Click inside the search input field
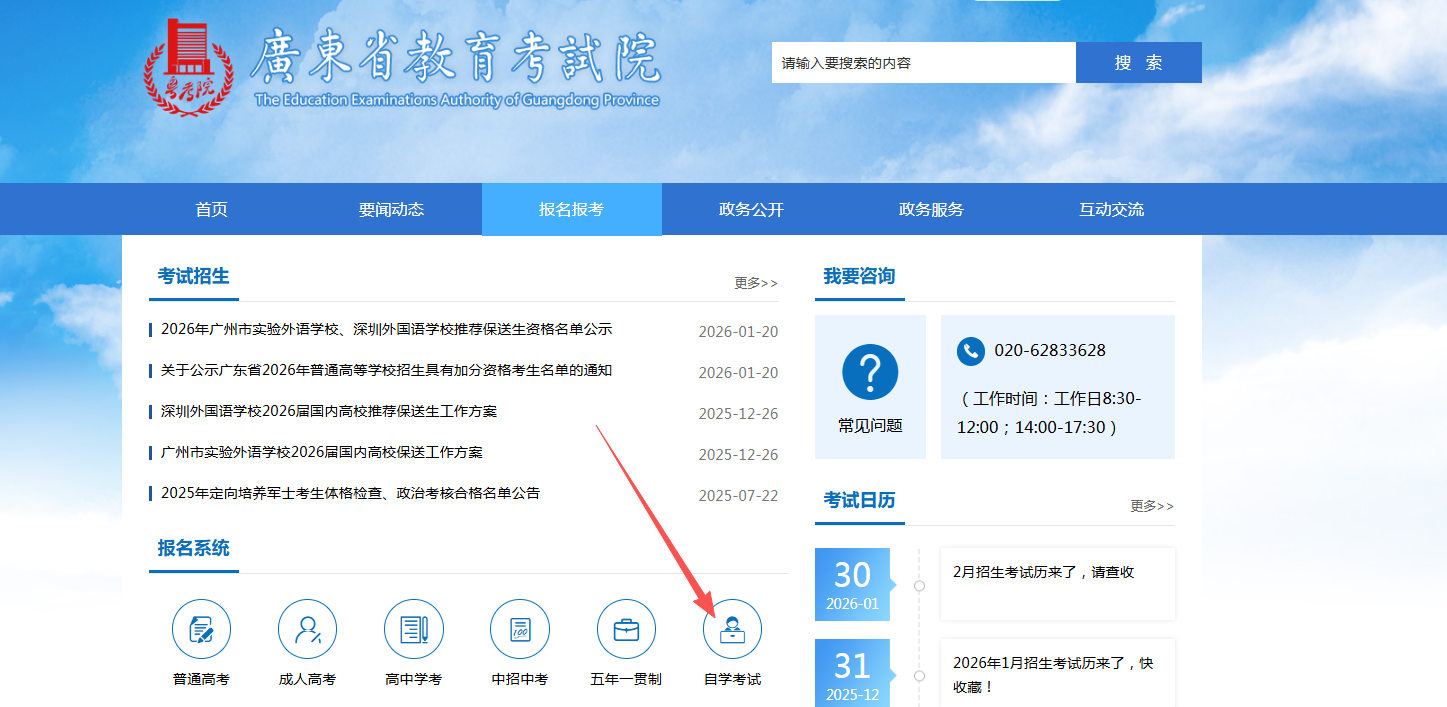 pyautogui.click(x=920, y=62)
